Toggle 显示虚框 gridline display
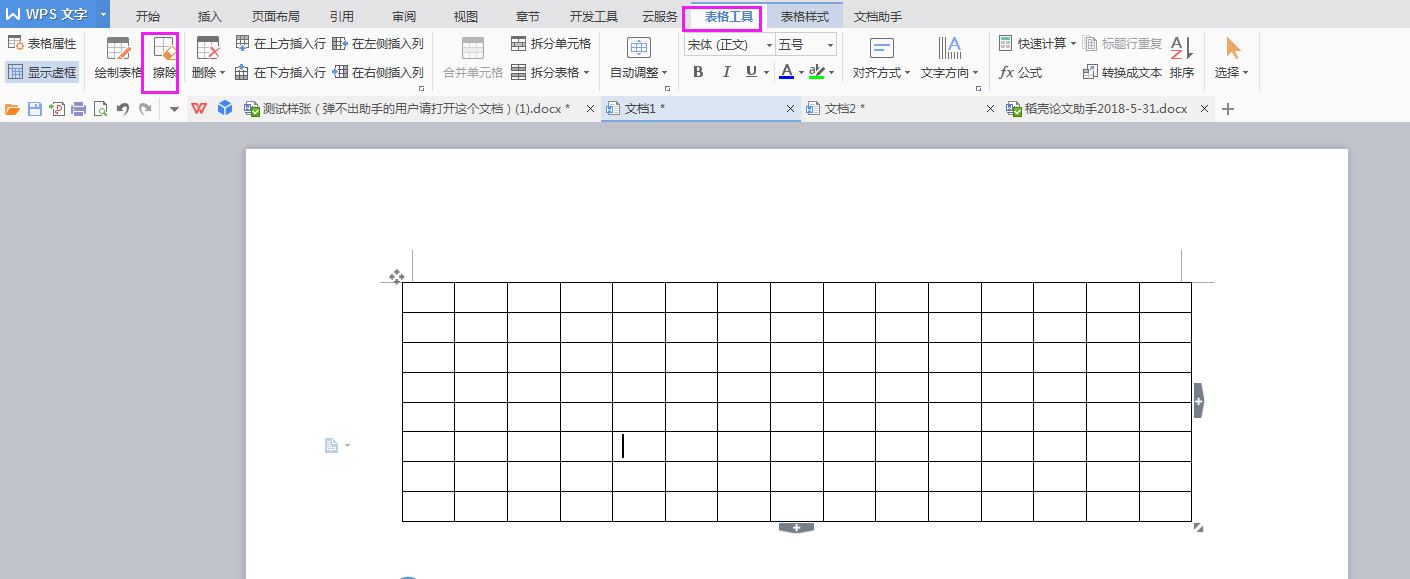The width and height of the screenshot is (1410, 579). [42, 72]
